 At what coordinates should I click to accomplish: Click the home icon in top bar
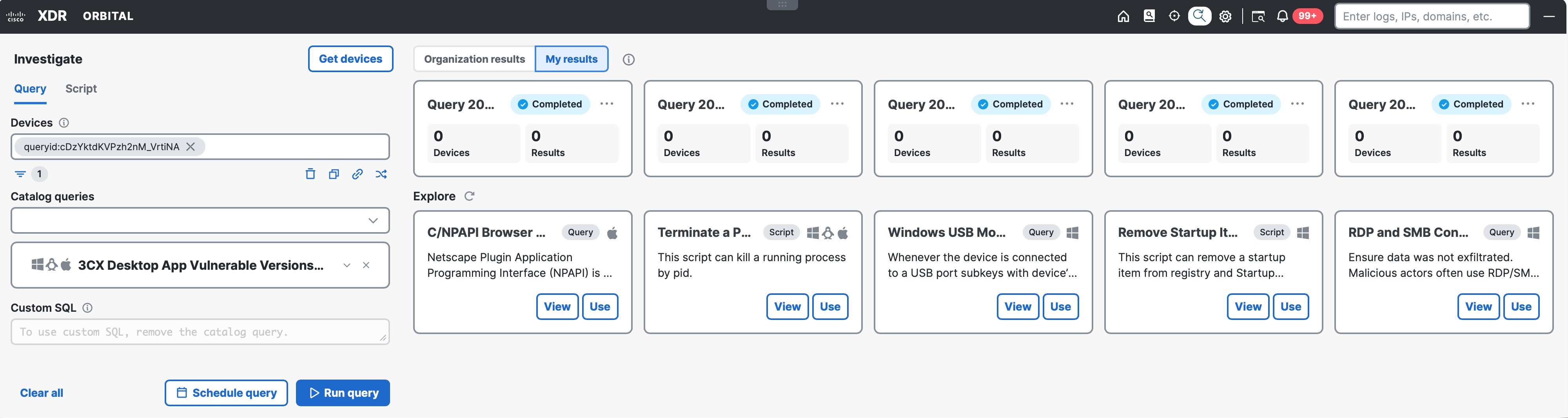1123,16
